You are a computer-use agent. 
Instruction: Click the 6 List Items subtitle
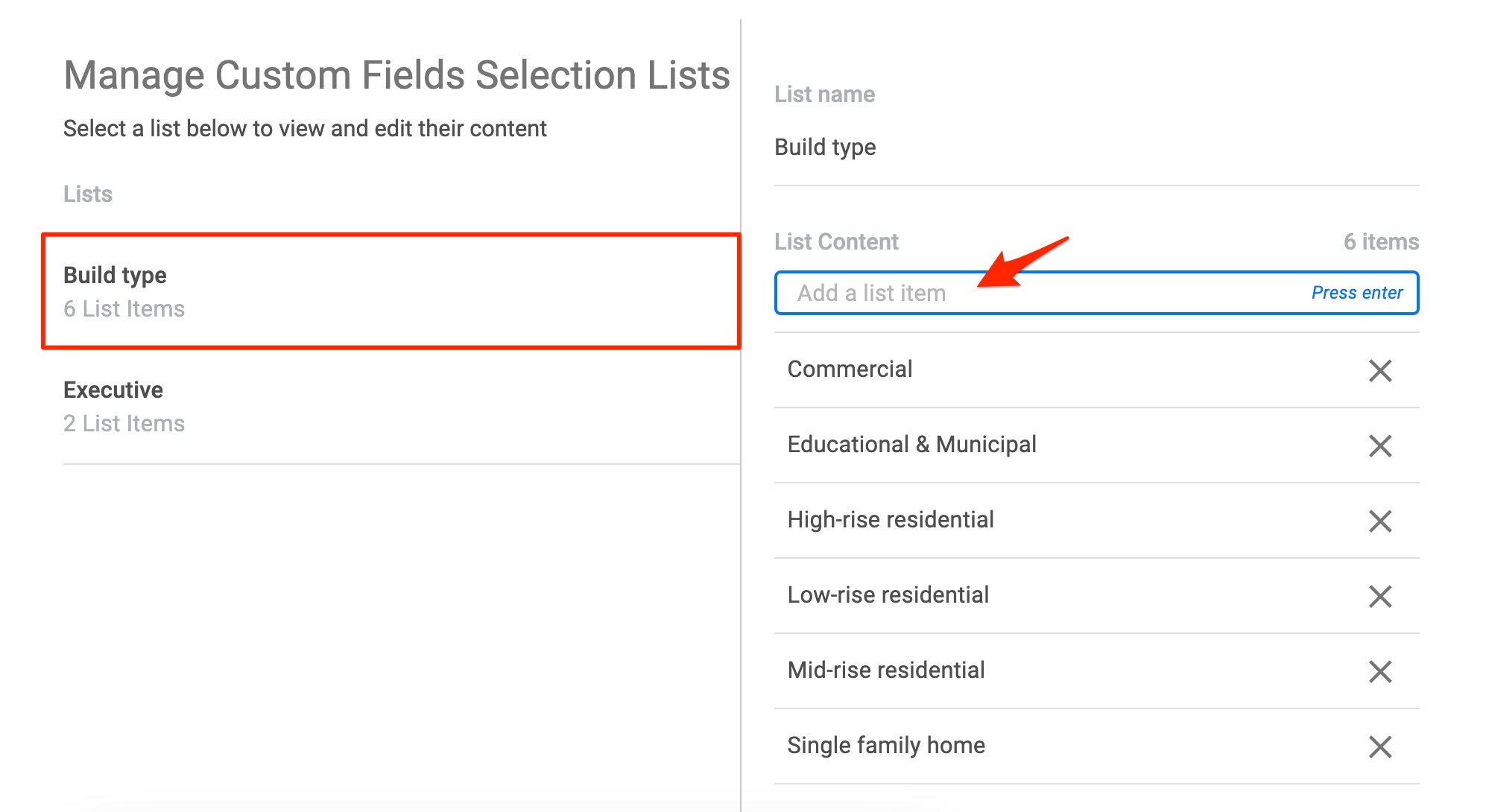(x=124, y=309)
